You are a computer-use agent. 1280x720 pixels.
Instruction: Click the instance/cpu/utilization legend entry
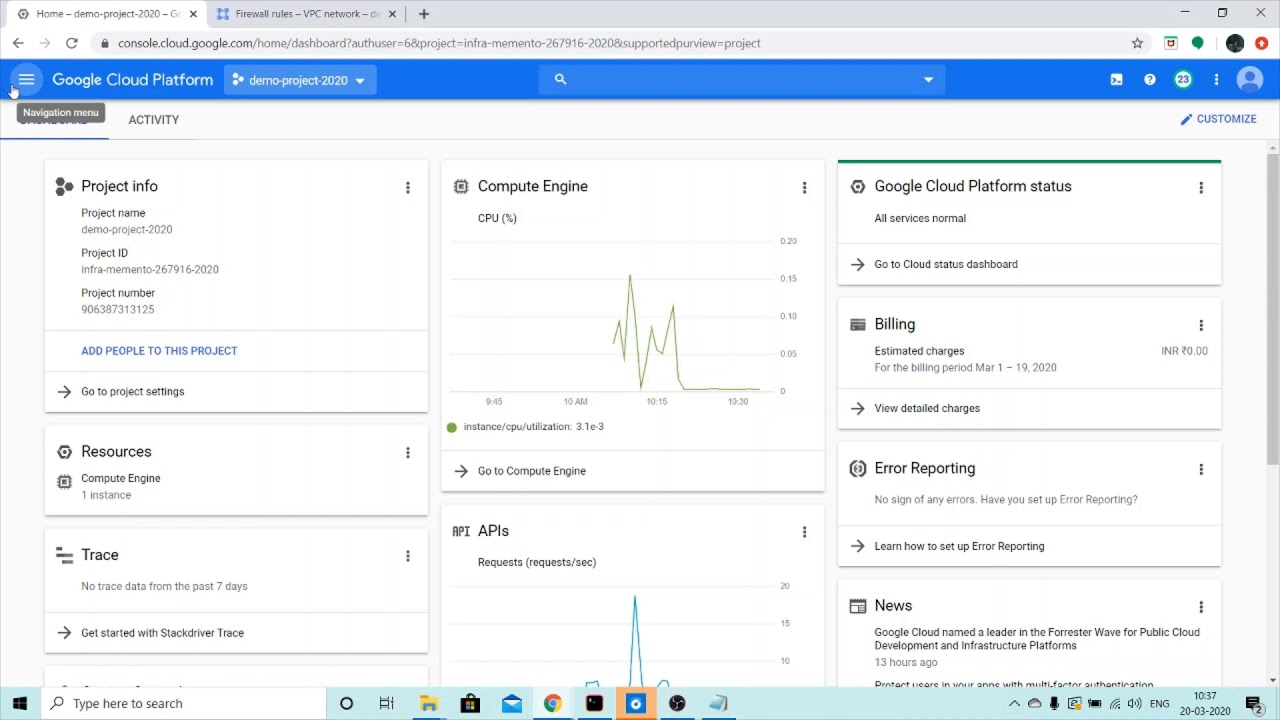click(x=526, y=427)
